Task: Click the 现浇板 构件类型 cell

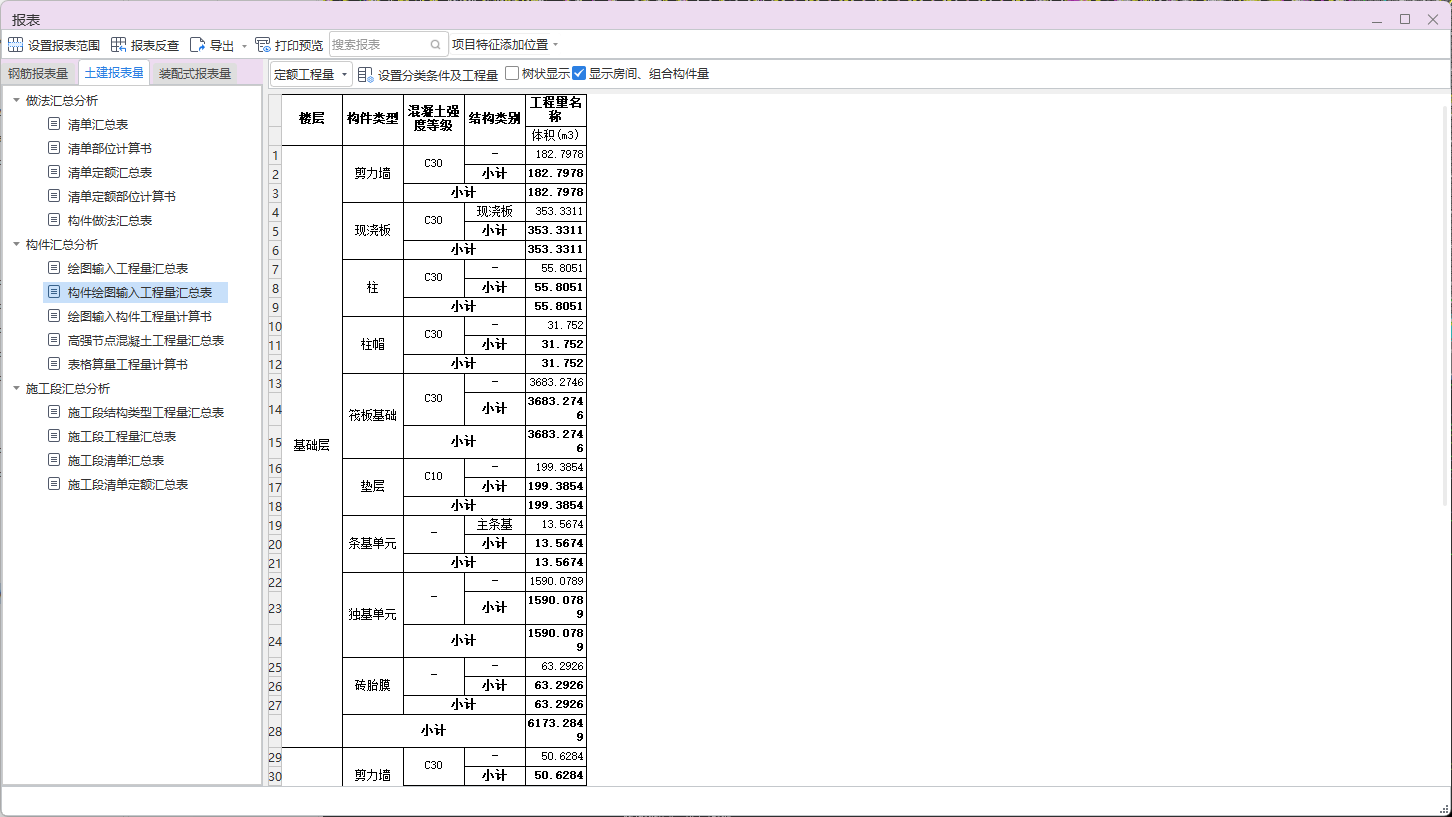Action: [373, 230]
